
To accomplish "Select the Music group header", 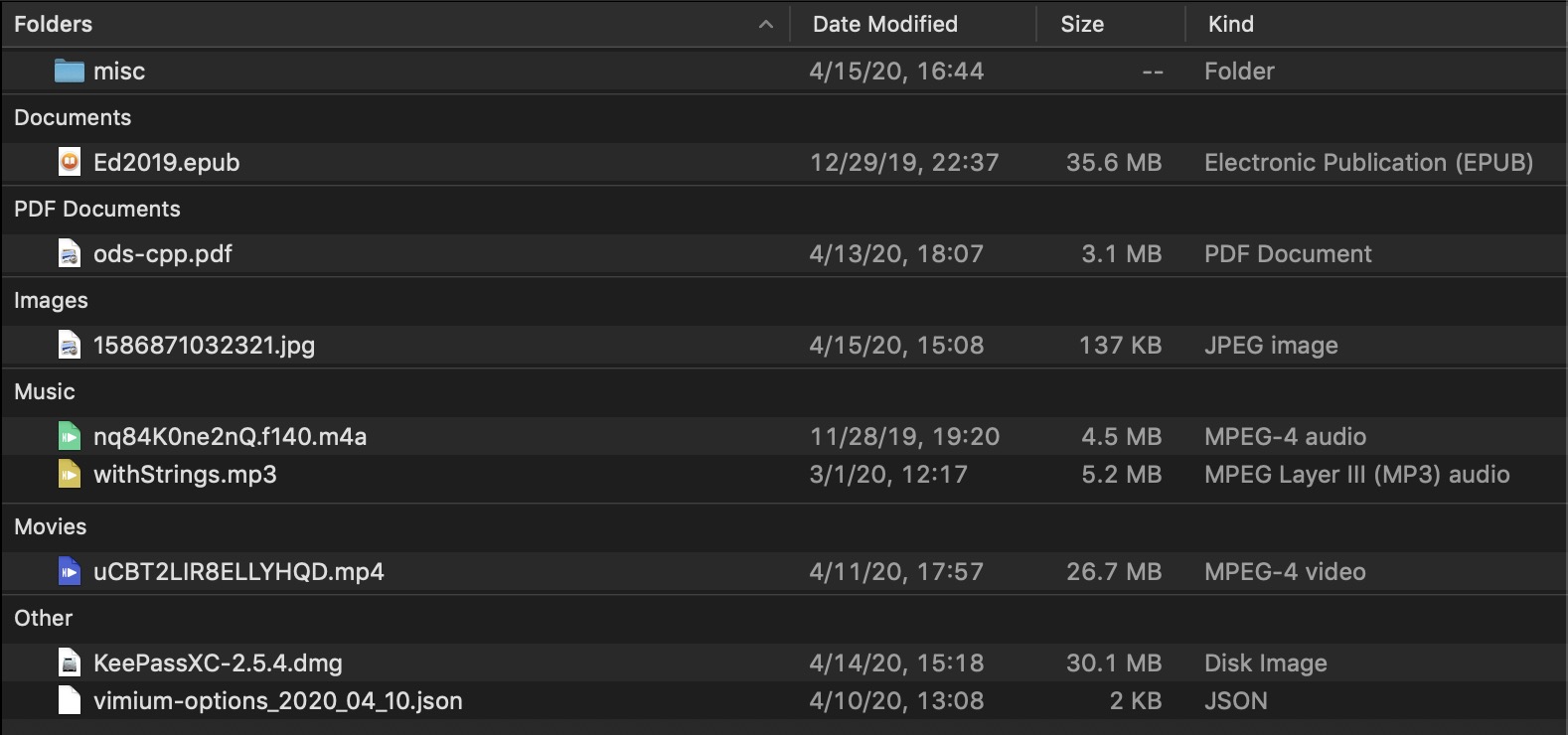I will [45, 391].
